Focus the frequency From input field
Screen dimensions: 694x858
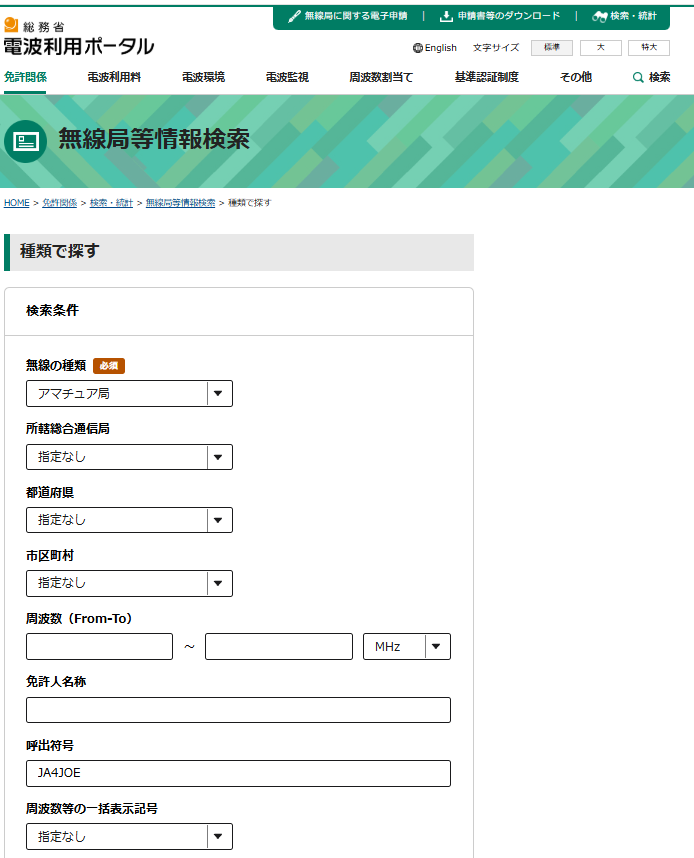coord(100,646)
